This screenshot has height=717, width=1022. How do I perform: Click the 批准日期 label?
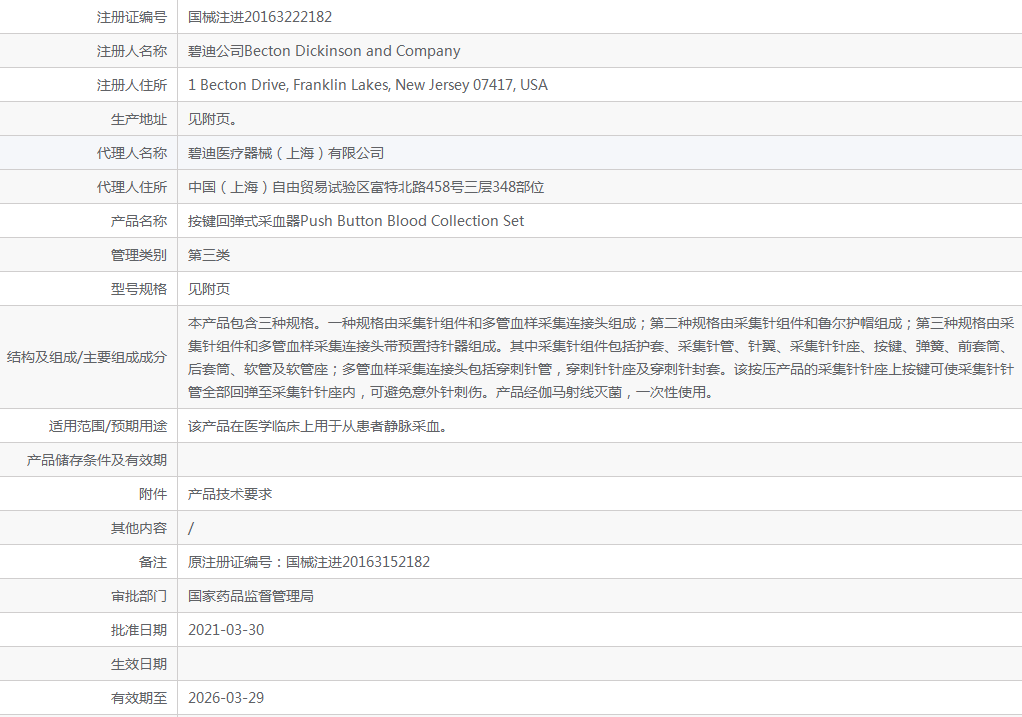click(x=139, y=630)
